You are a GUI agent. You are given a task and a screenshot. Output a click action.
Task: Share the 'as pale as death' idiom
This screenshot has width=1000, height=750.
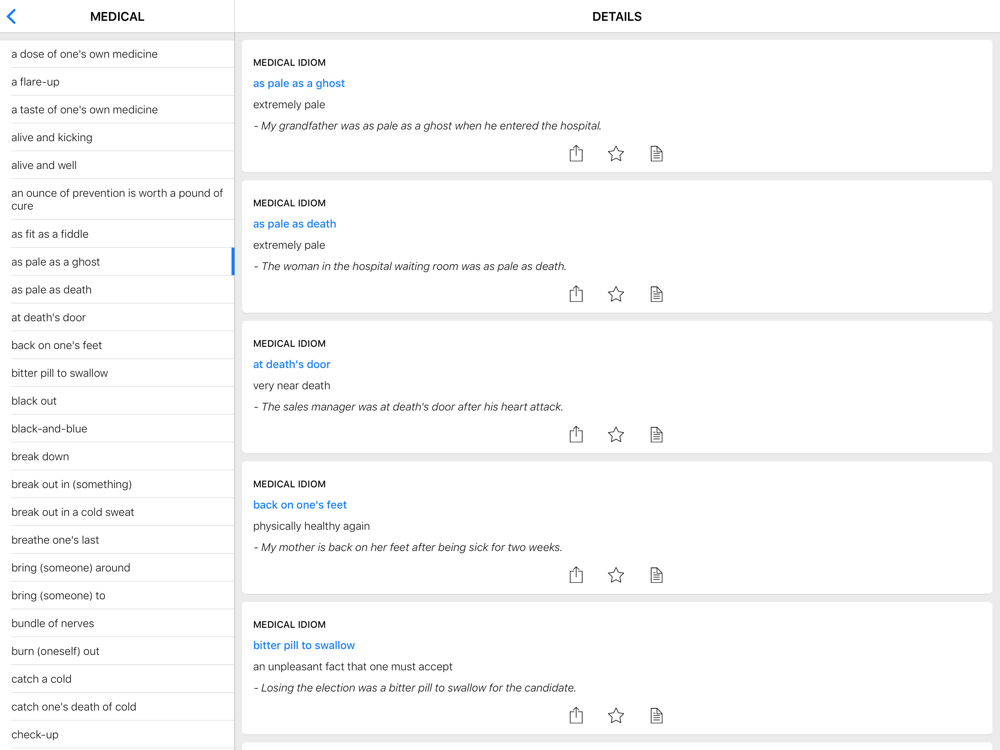(576, 294)
